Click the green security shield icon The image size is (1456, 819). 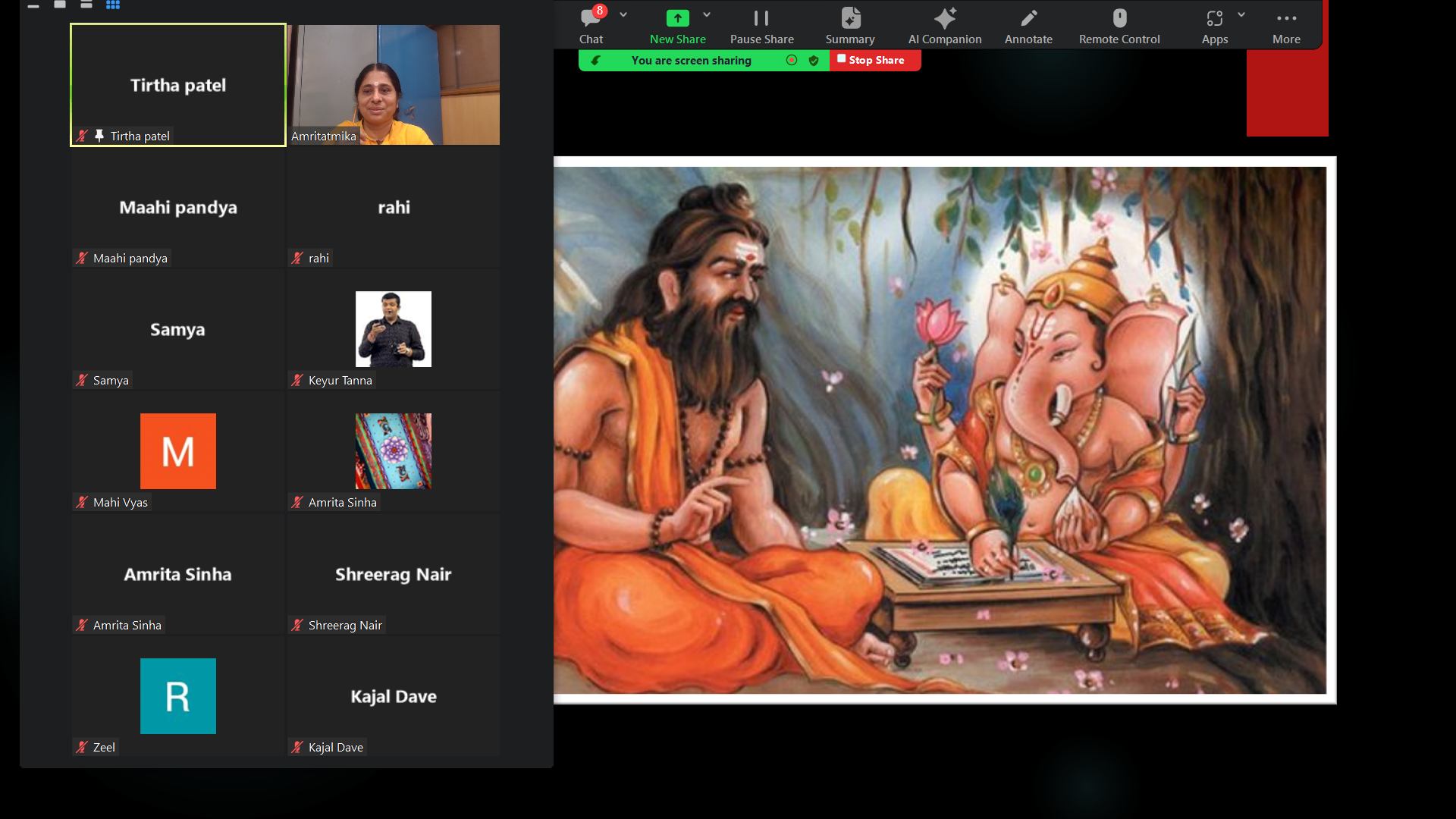(814, 61)
